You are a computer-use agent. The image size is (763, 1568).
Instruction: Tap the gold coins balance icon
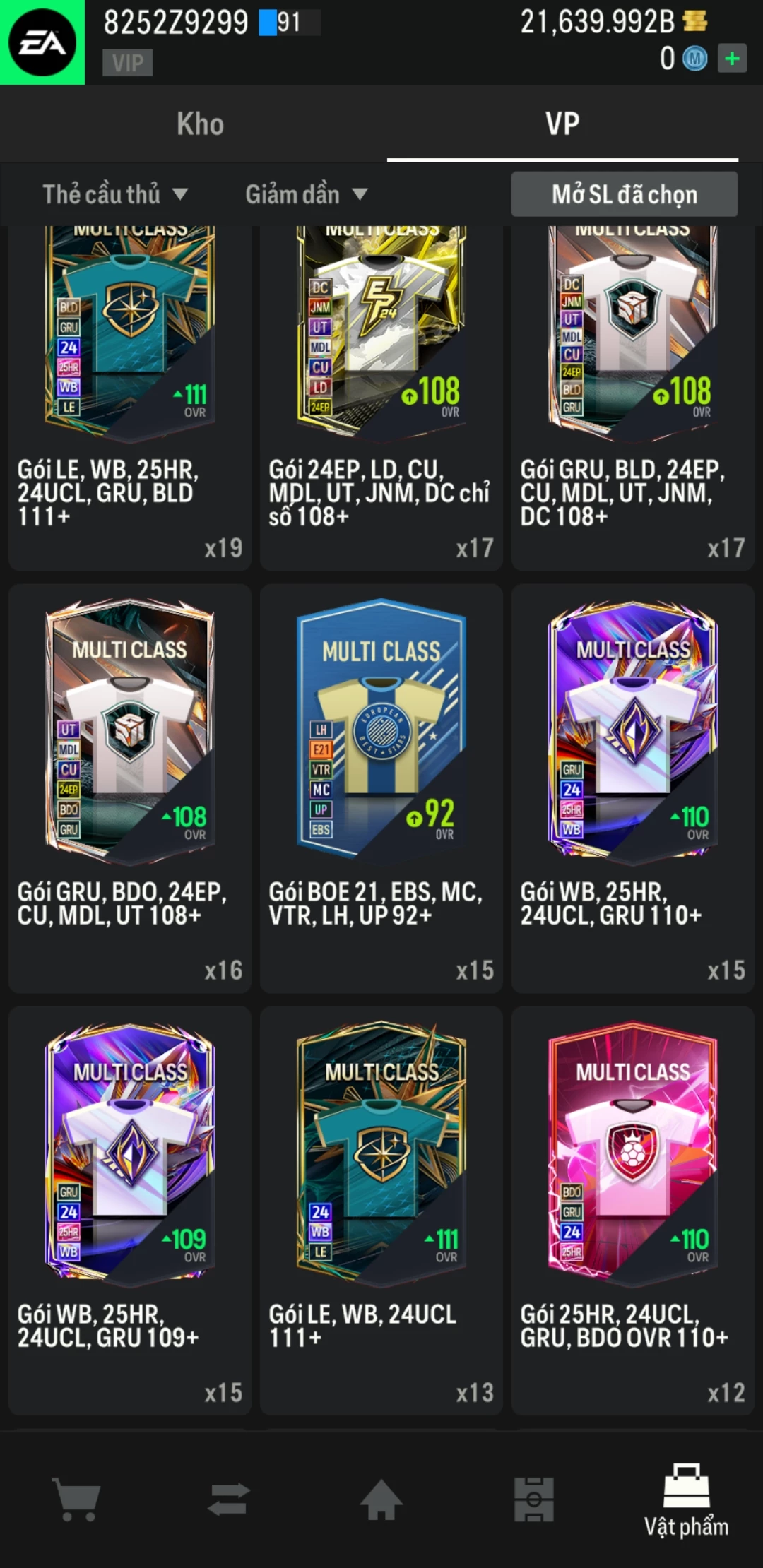(695, 21)
